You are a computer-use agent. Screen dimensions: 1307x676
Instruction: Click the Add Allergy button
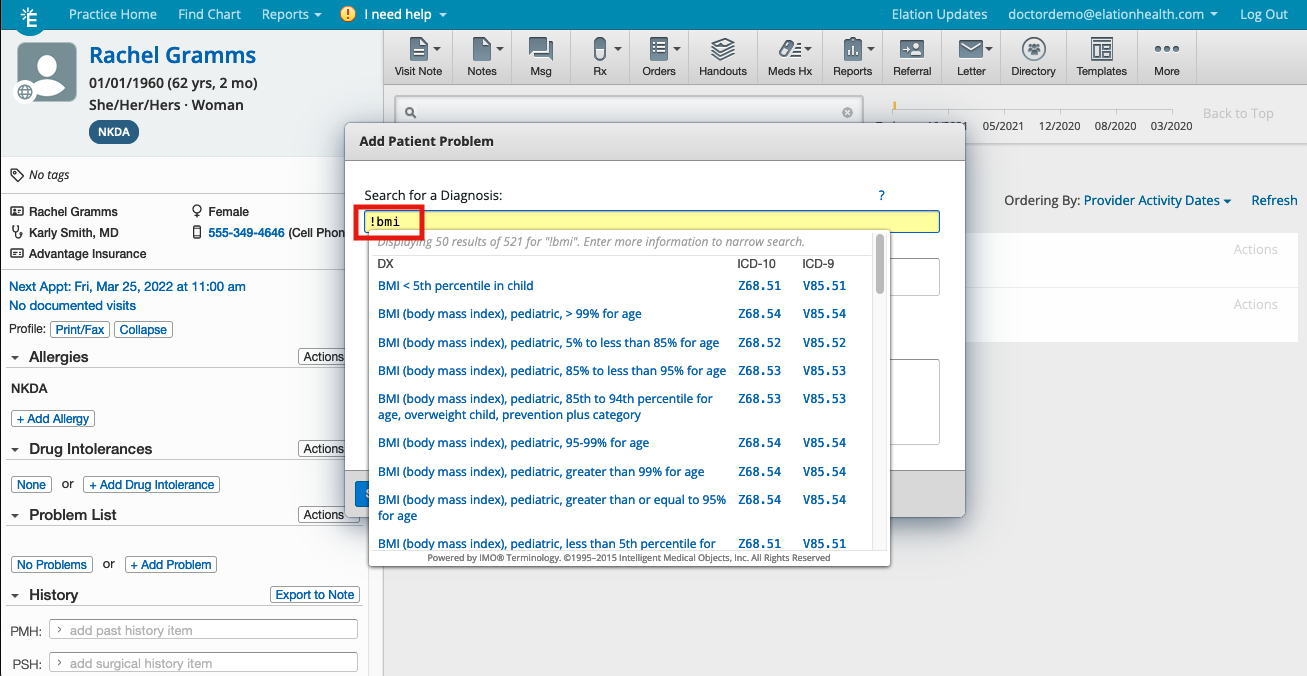[x=53, y=419]
